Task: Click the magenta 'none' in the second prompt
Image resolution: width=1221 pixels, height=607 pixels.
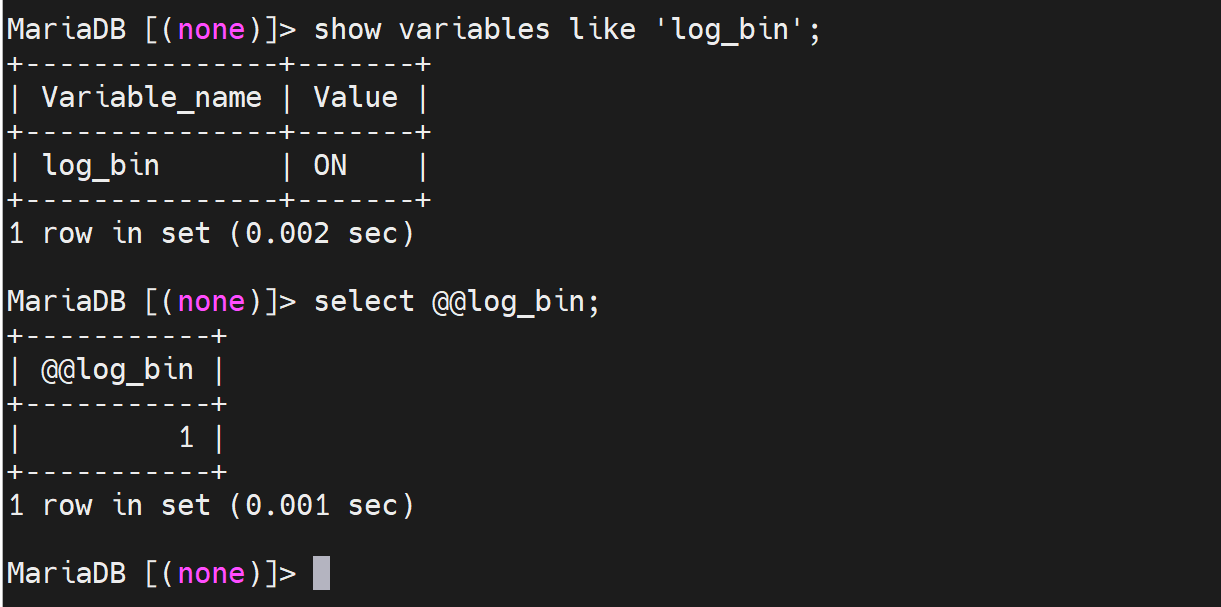Action: coord(211,301)
